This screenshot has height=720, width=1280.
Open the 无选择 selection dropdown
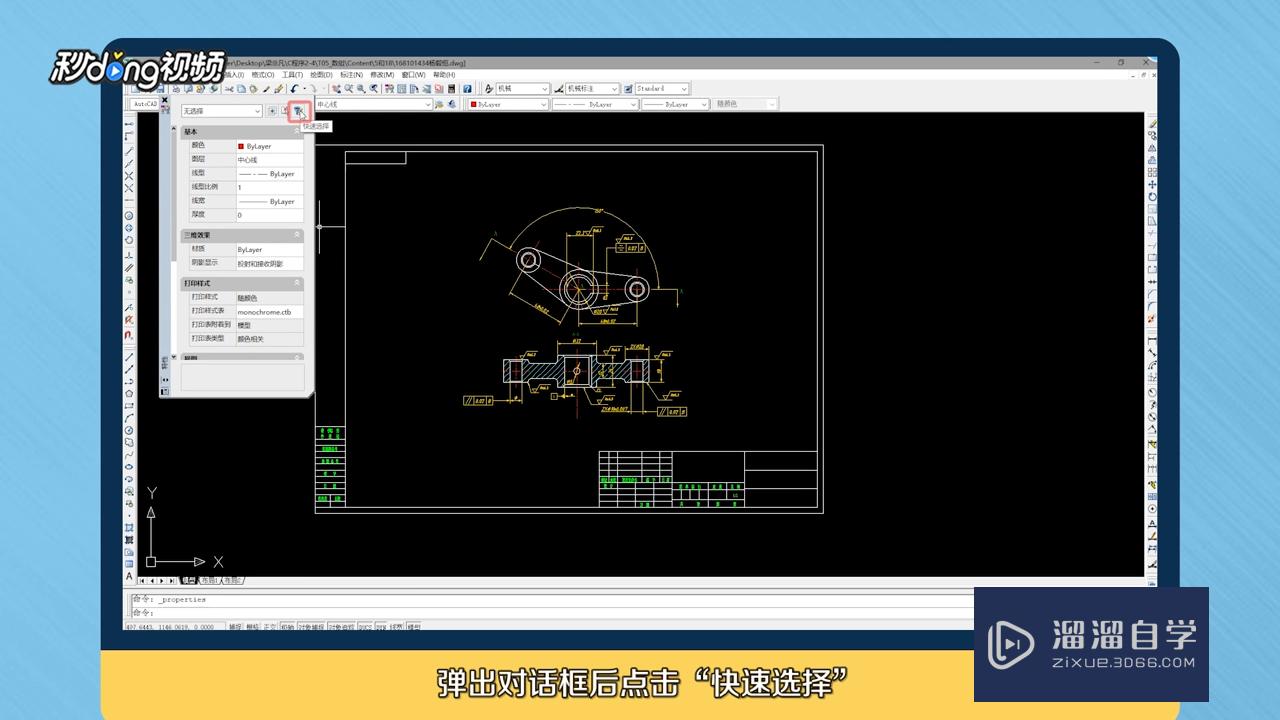coord(221,111)
